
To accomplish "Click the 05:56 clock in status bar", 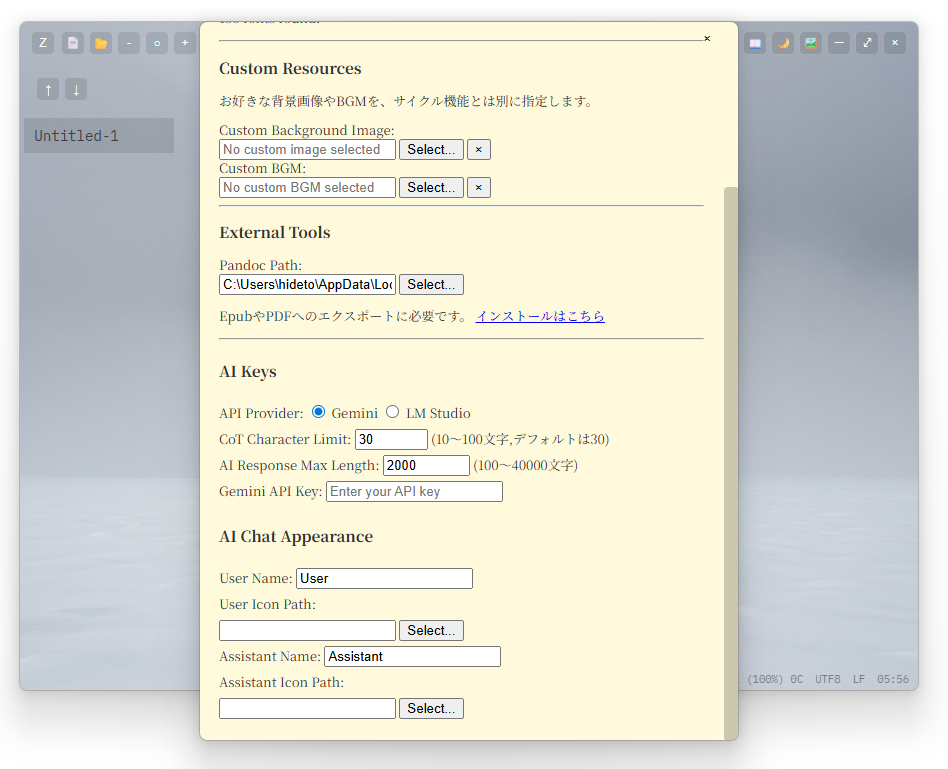I will click(893, 679).
